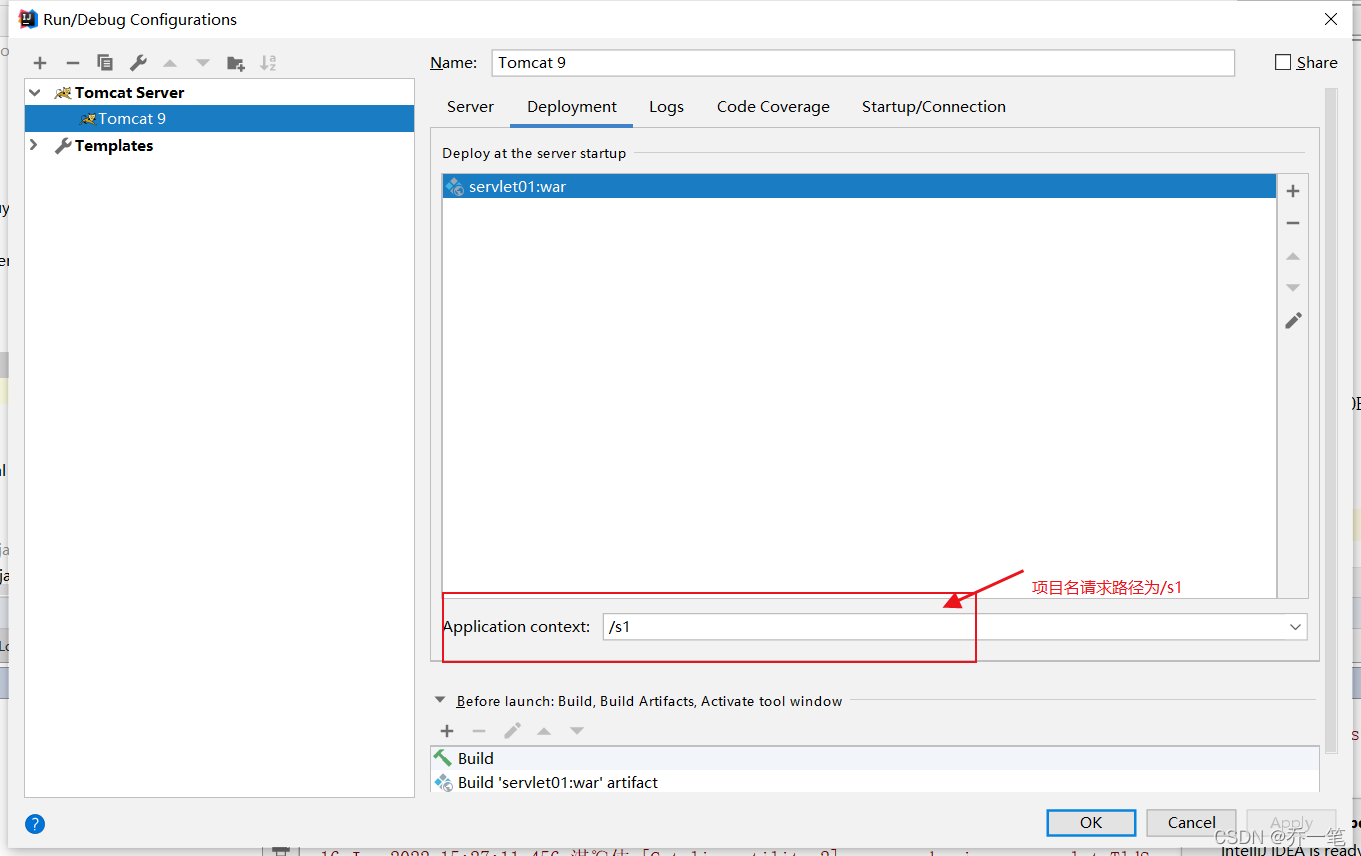The image size is (1361, 856).
Task: Move artifact up arrow beside deployment list
Action: [x=1293, y=256]
